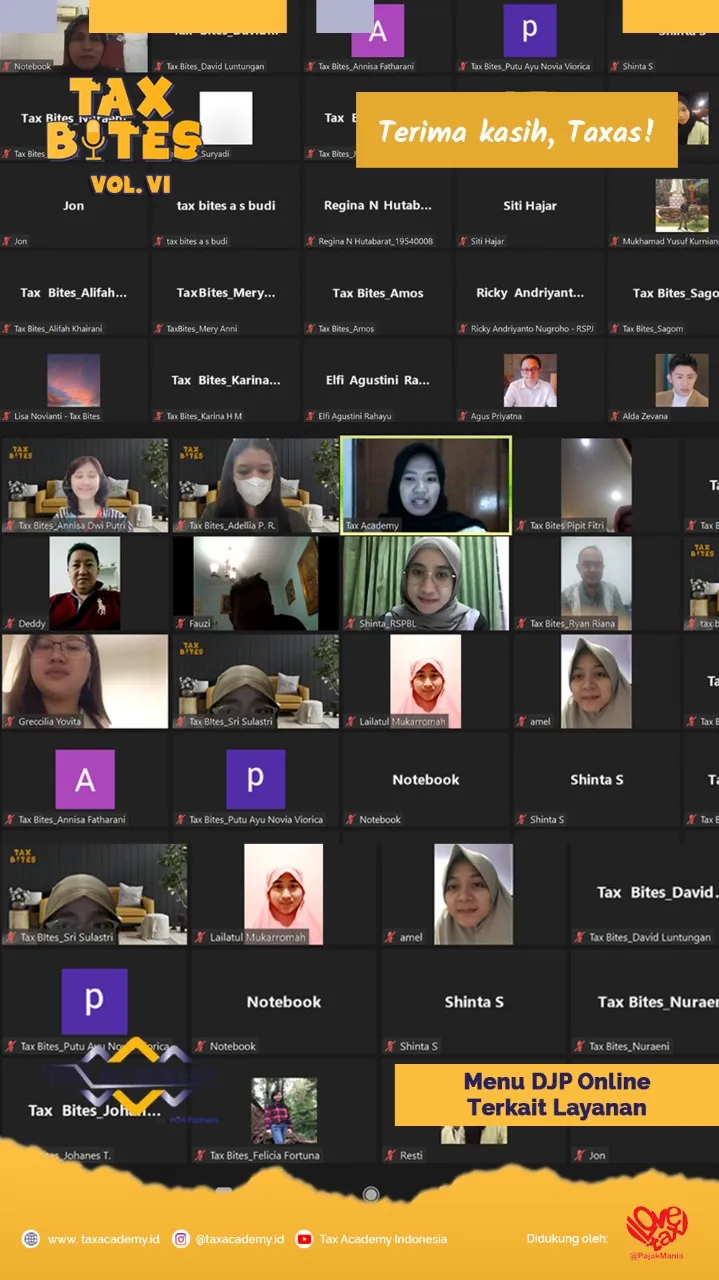This screenshot has width=719, height=1280.
Task: Click the muted mic icon beside Fauzi
Action: [181, 623]
